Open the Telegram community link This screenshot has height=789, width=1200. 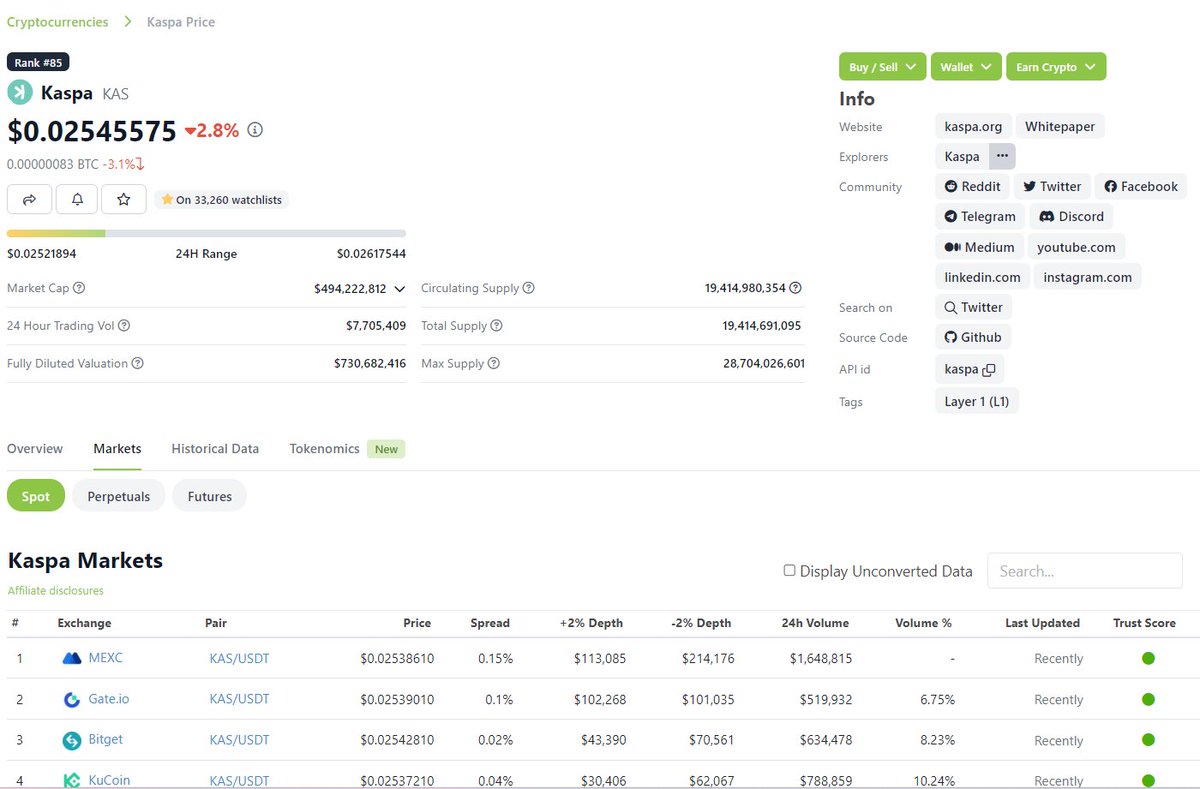(x=979, y=217)
